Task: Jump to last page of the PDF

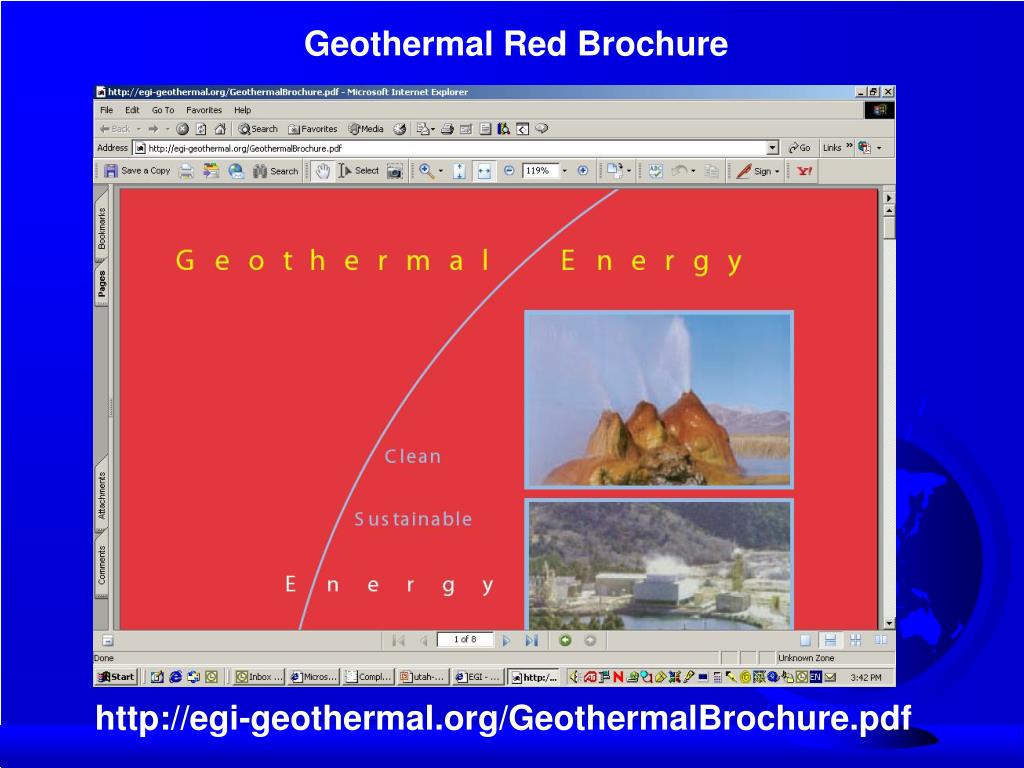Action: 531,641
